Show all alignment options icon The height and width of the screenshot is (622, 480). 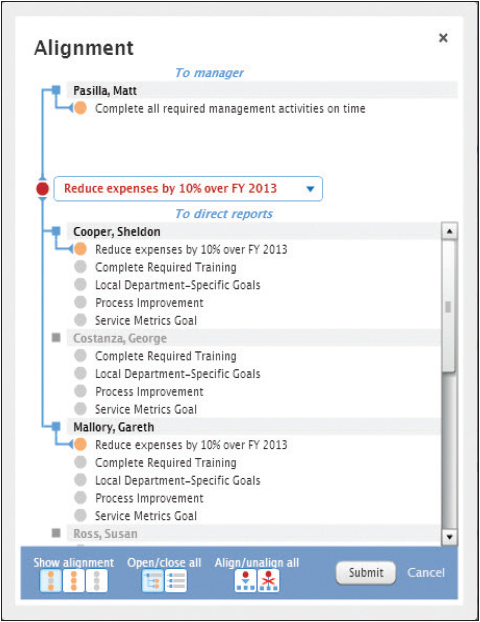coord(51,581)
